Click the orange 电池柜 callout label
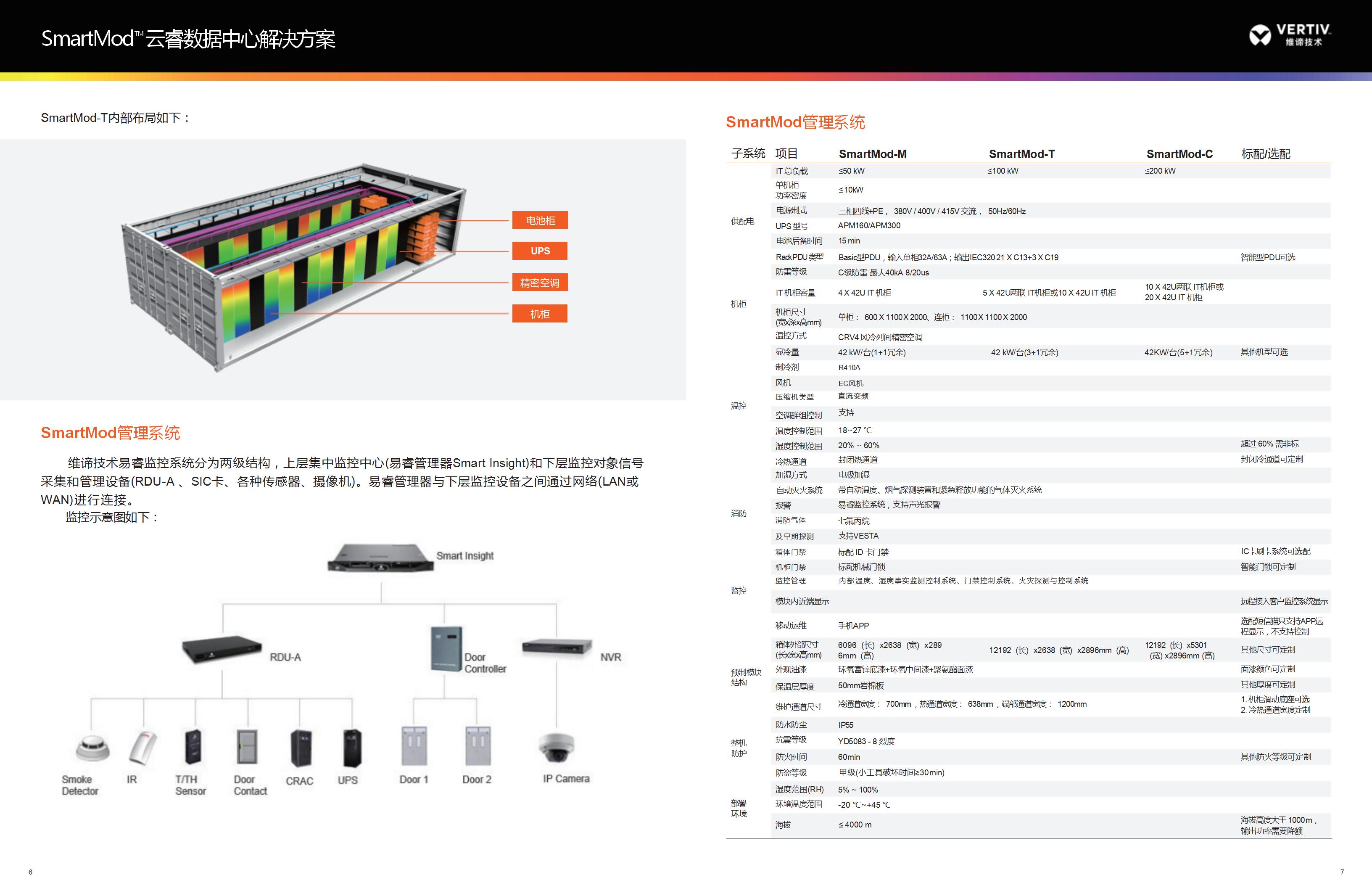Screen dimensions: 1372x888 tap(540, 220)
